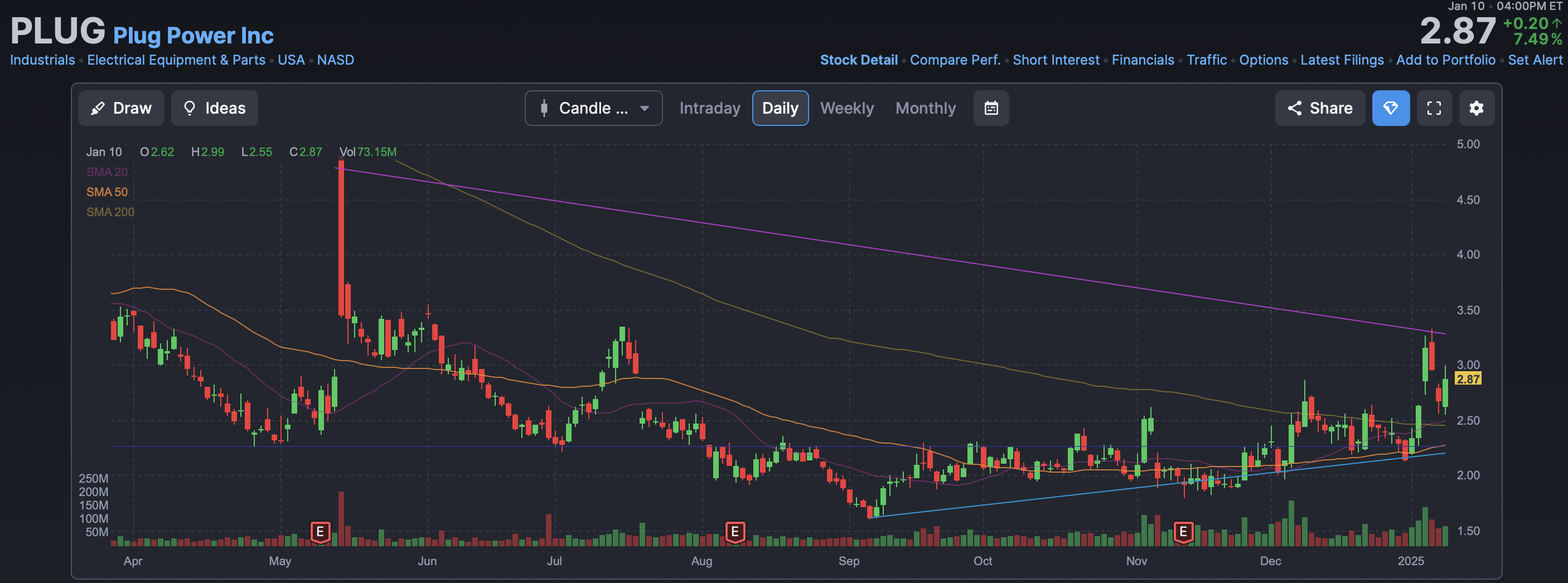Click the 2.87 last price in header
The image size is (1568, 583).
tap(1458, 31)
